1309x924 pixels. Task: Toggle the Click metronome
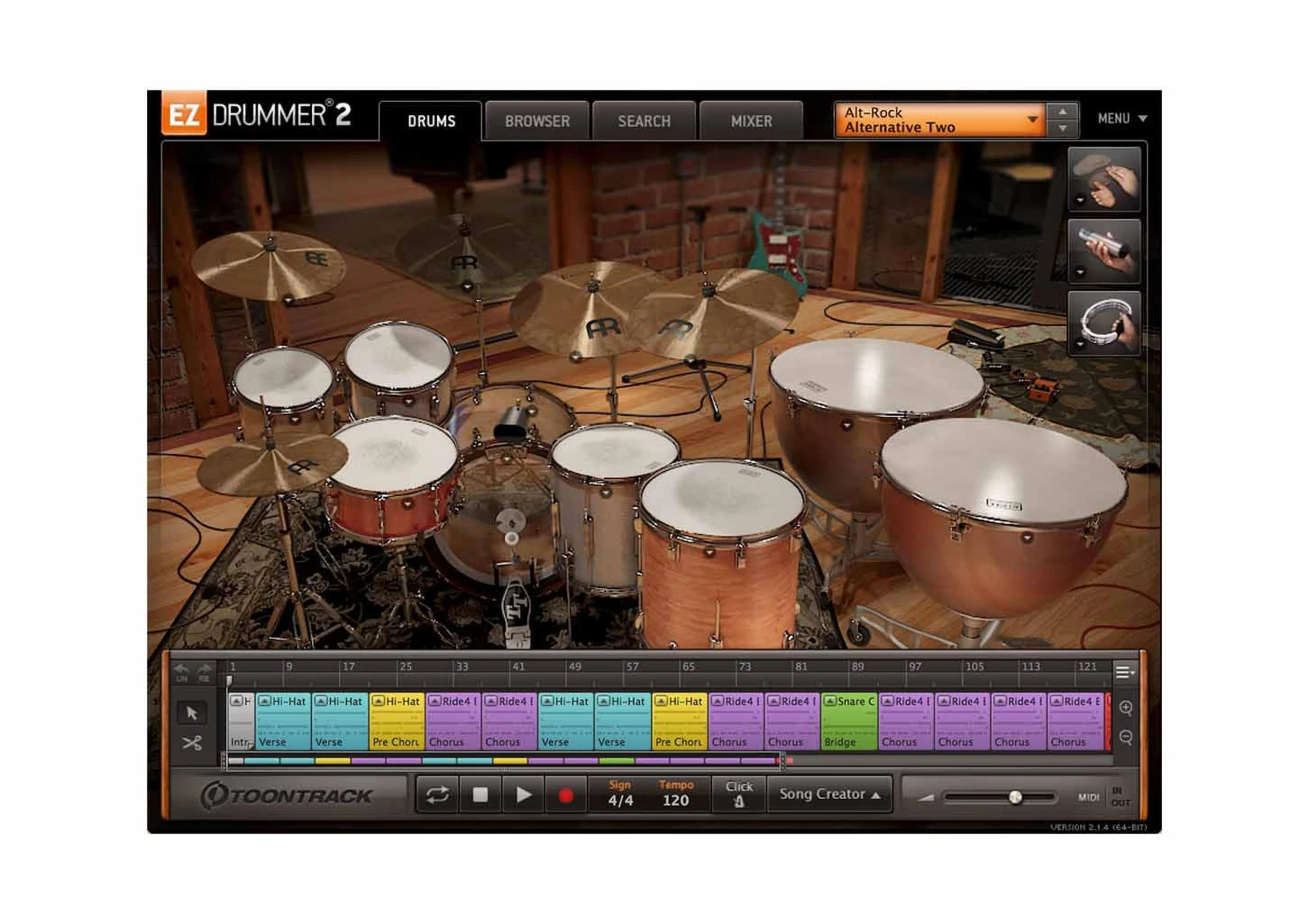point(739,794)
